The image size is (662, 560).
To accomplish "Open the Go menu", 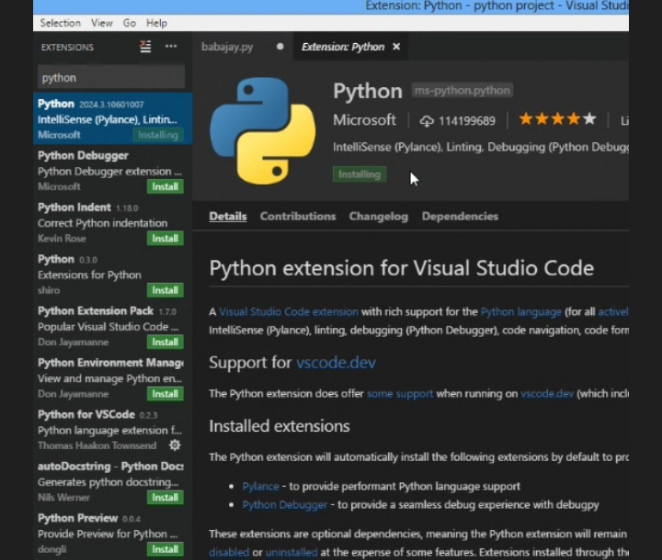I will 129,23.
